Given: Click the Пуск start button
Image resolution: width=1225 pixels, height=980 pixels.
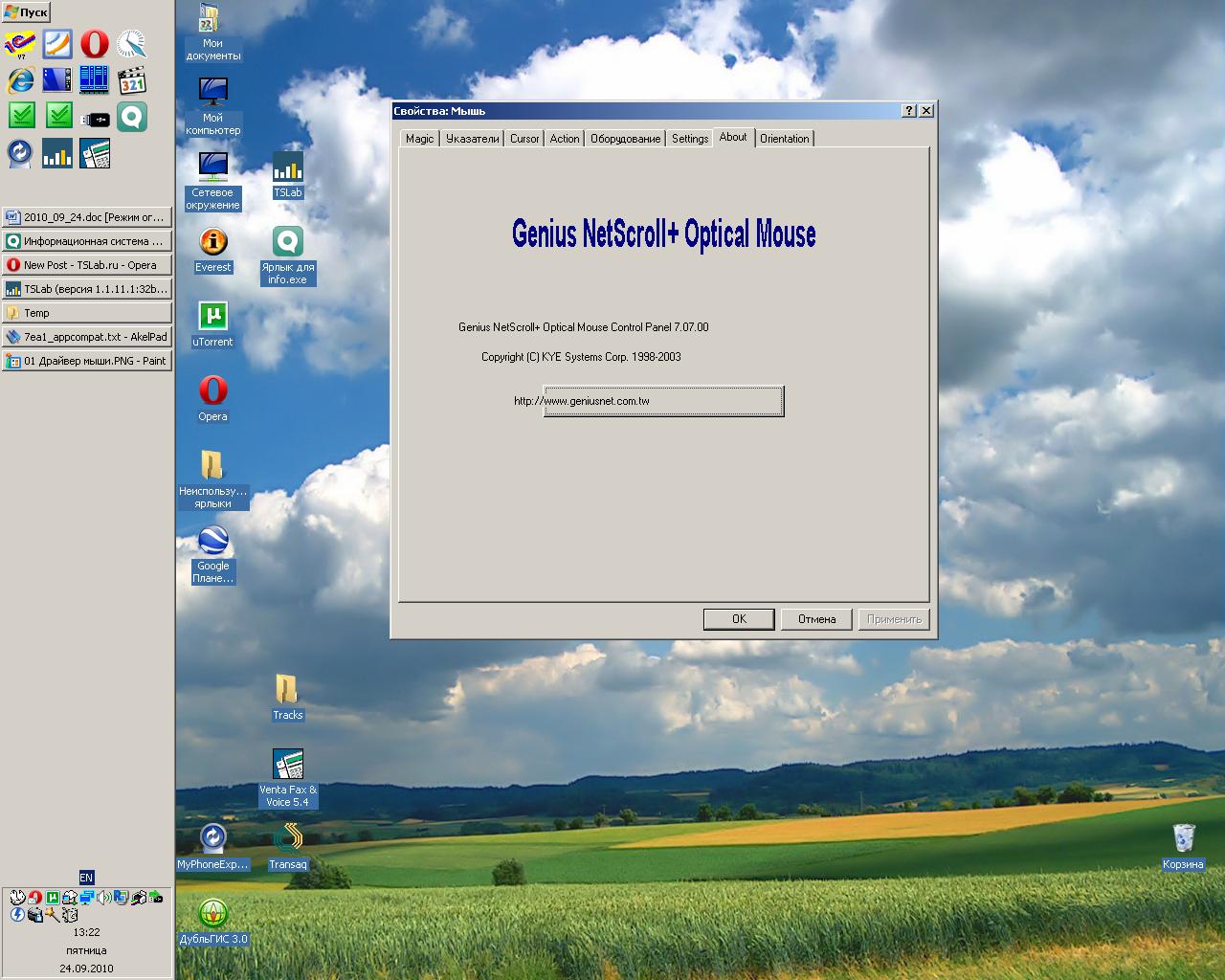Looking at the screenshot, I should coord(26,12).
